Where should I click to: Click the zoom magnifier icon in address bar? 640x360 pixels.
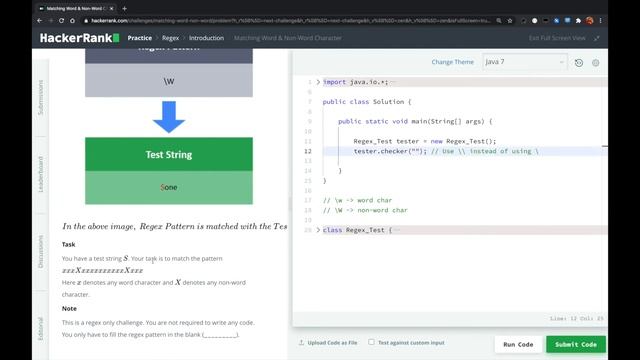click(x=499, y=20)
